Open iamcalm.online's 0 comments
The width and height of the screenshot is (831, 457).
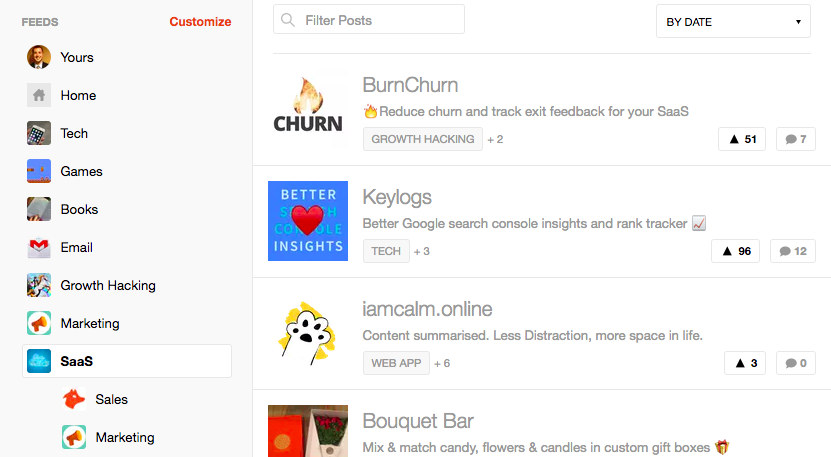coord(796,363)
